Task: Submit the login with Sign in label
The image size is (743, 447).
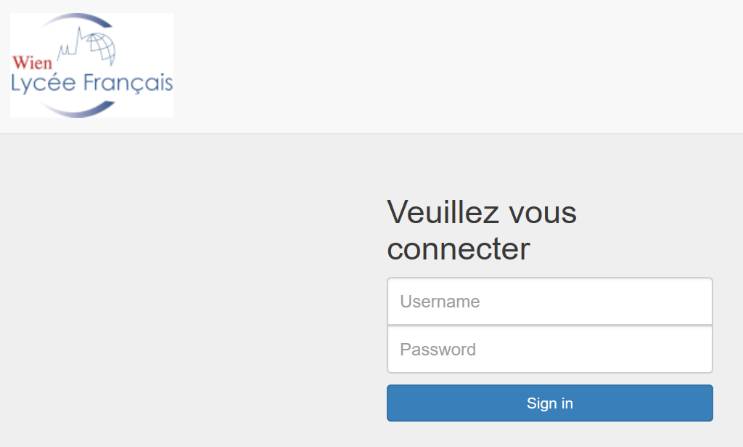Action: [x=550, y=403]
